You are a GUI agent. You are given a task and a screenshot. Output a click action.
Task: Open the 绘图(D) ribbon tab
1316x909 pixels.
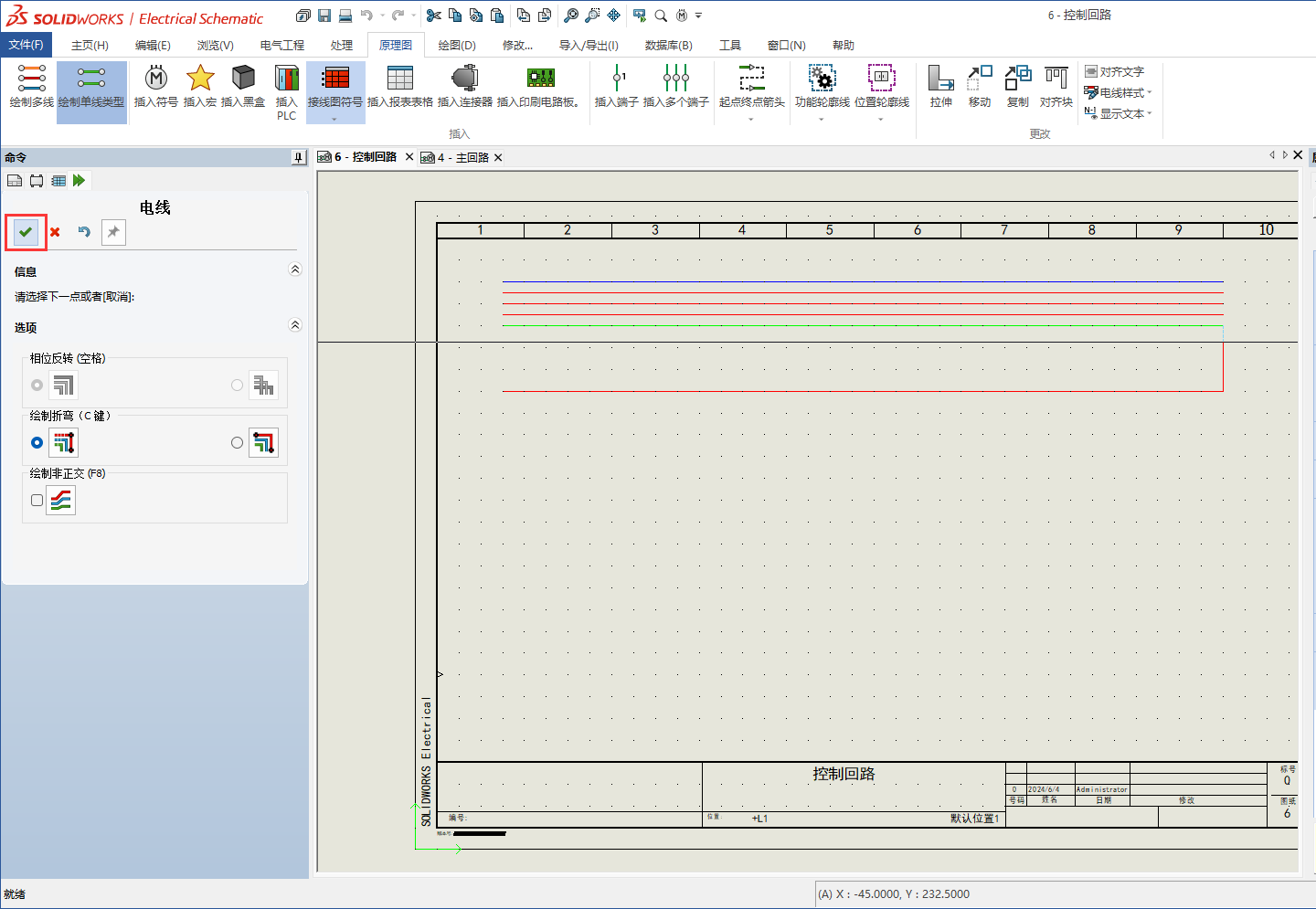(x=456, y=45)
